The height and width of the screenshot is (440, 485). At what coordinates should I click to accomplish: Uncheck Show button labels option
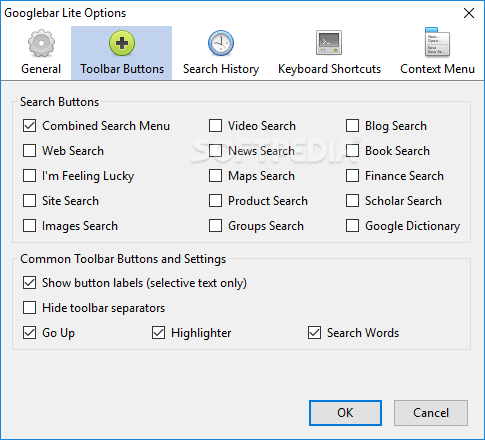click(x=29, y=283)
